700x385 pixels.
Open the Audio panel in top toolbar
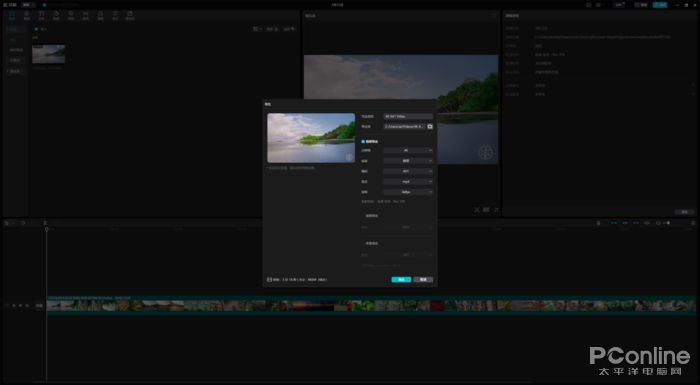click(x=27, y=16)
